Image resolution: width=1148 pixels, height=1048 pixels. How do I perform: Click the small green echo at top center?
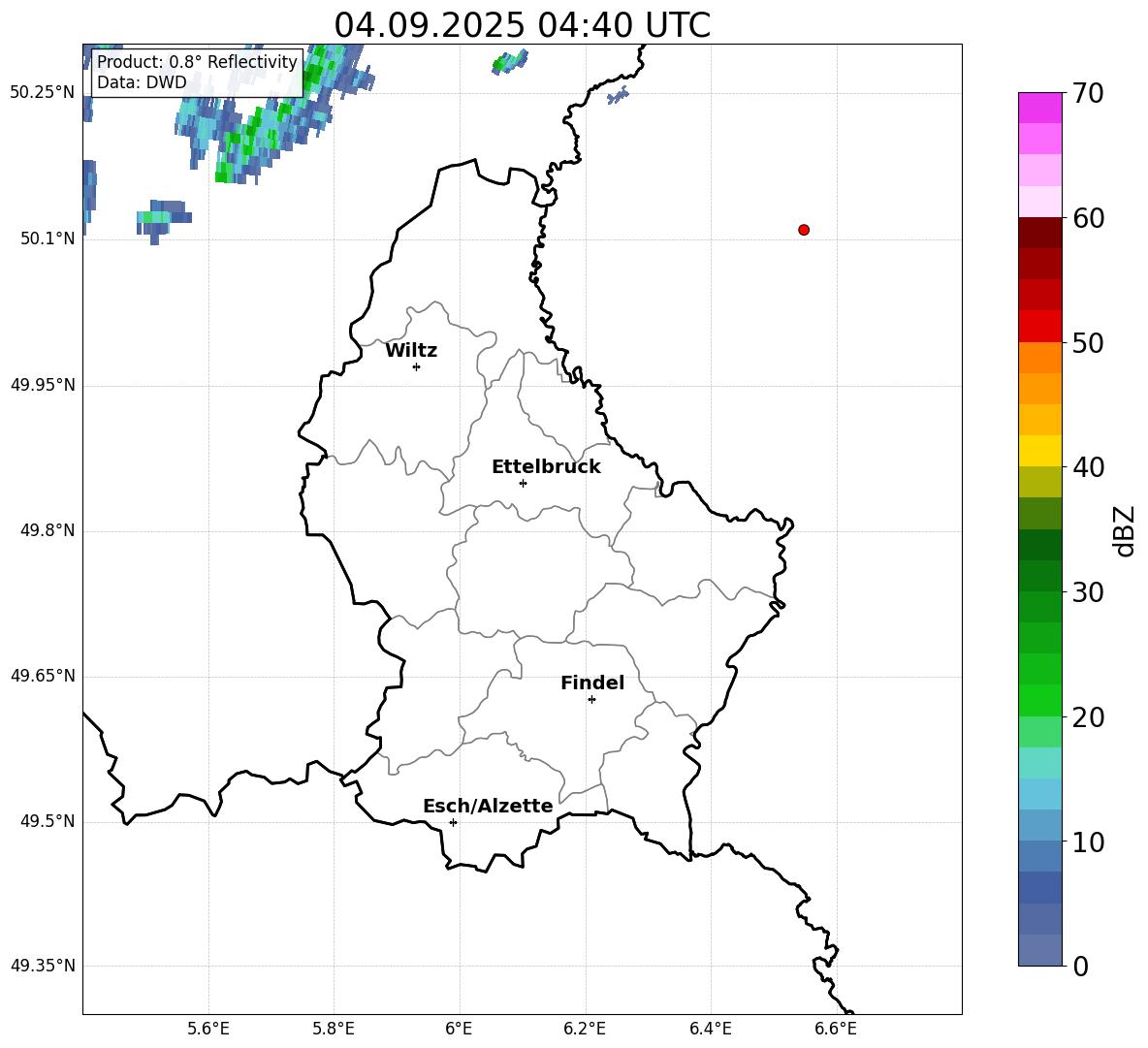(510, 61)
